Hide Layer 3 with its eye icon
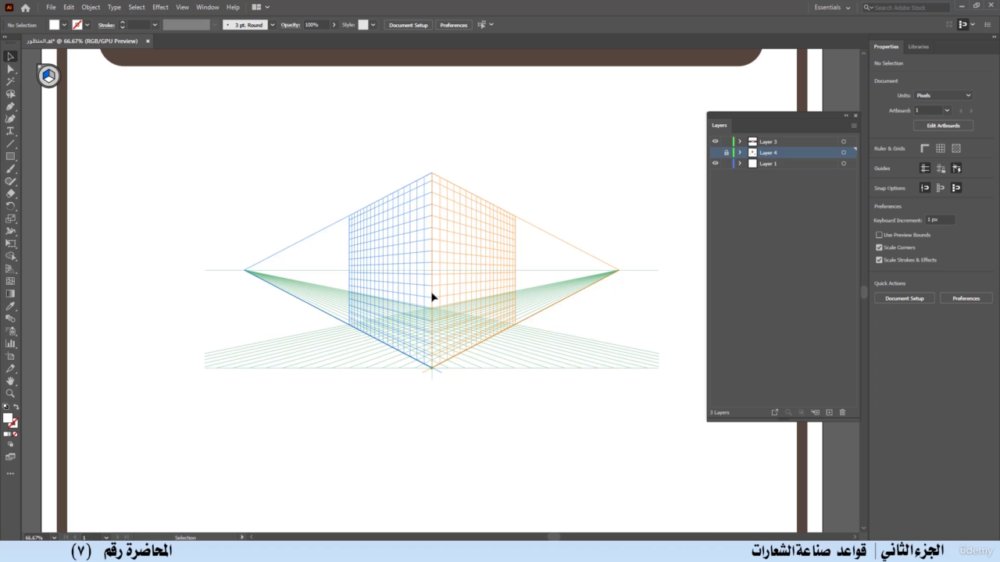 coord(715,142)
